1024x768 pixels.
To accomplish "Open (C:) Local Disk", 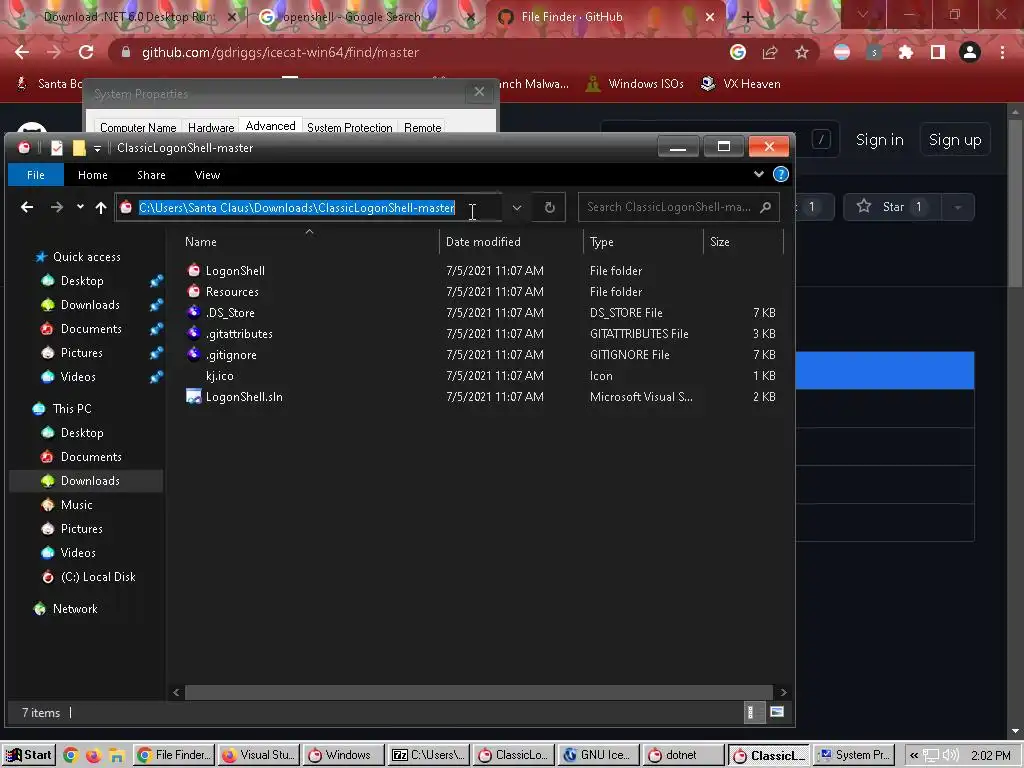I will (98, 577).
